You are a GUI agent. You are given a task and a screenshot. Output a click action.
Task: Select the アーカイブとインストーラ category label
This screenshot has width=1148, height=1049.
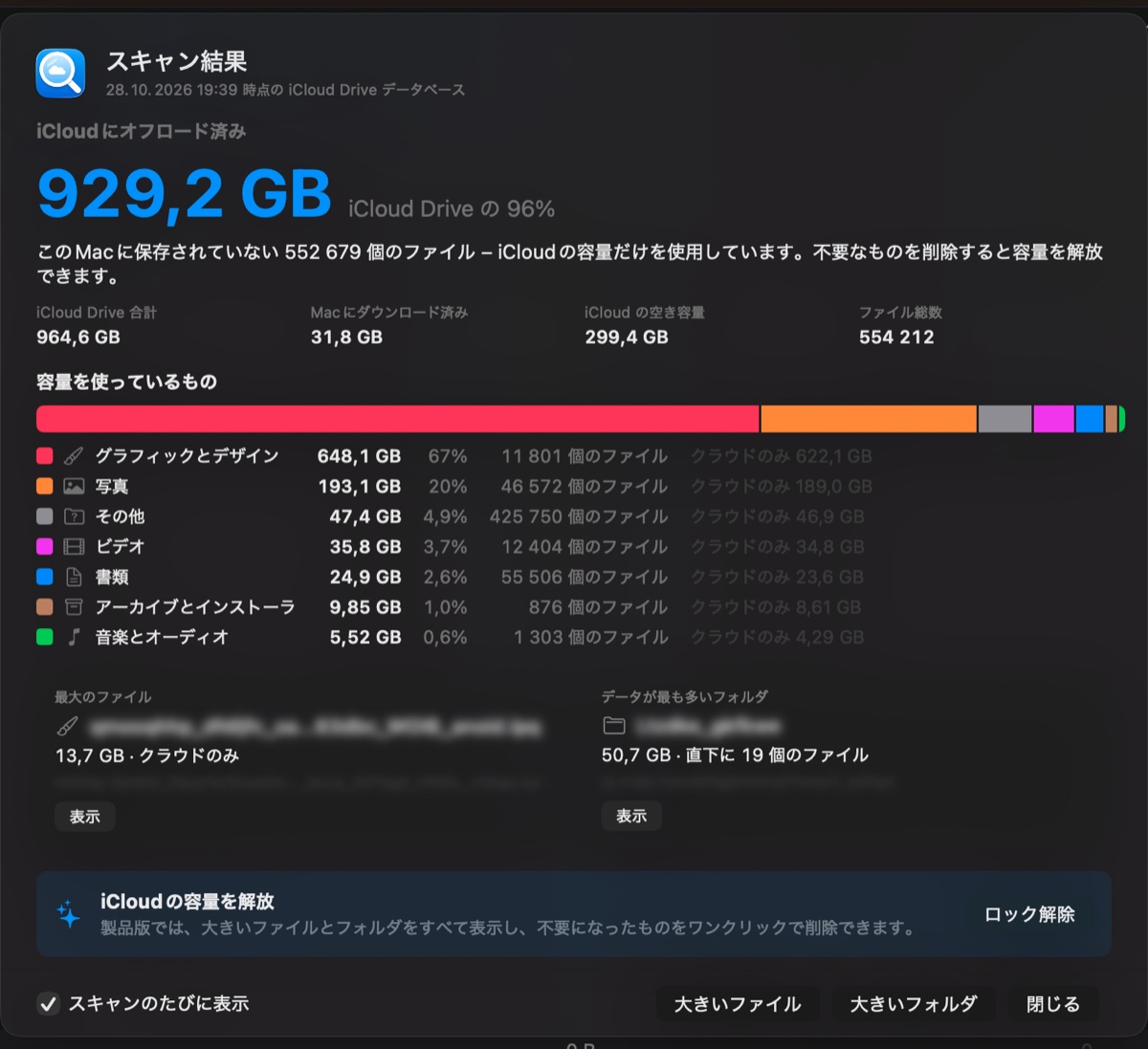coord(195,606)
